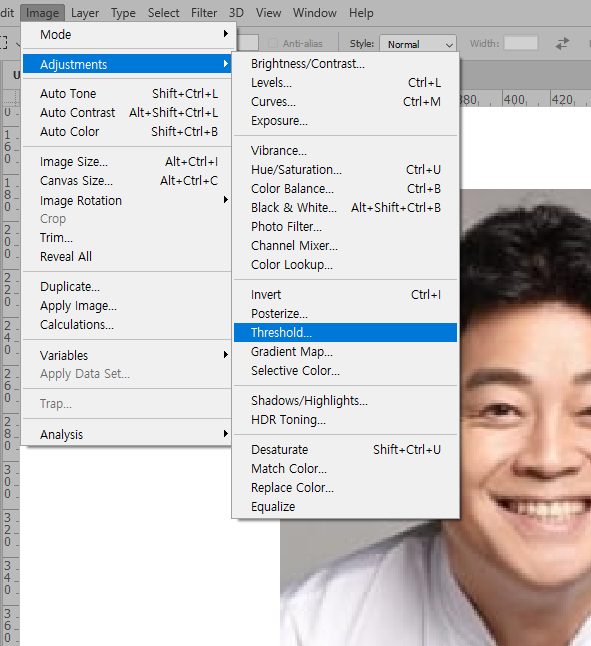Choose Auto Contrast
Viewport: 591px width, 646px height.
click(128, 112)
